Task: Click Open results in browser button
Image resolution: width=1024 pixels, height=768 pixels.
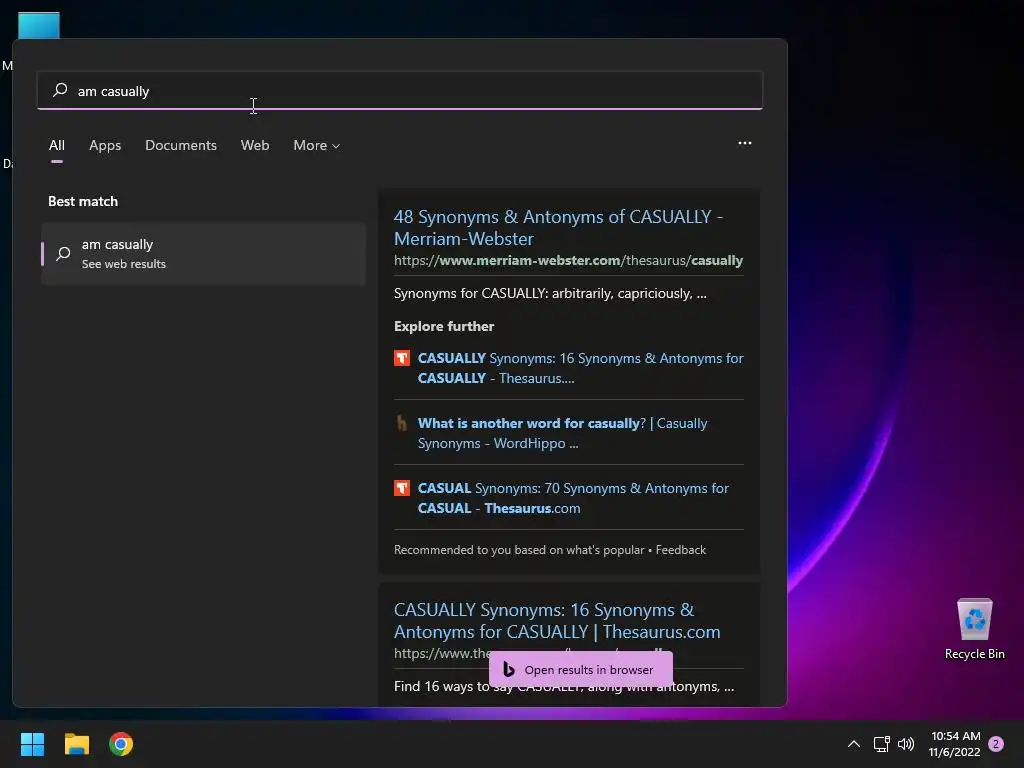Action: [581, 669]
